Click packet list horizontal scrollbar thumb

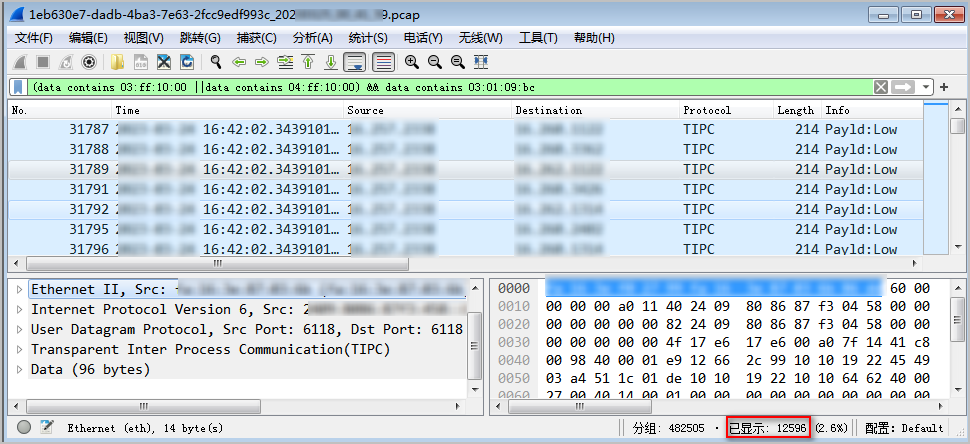click(x=217, y=263)
